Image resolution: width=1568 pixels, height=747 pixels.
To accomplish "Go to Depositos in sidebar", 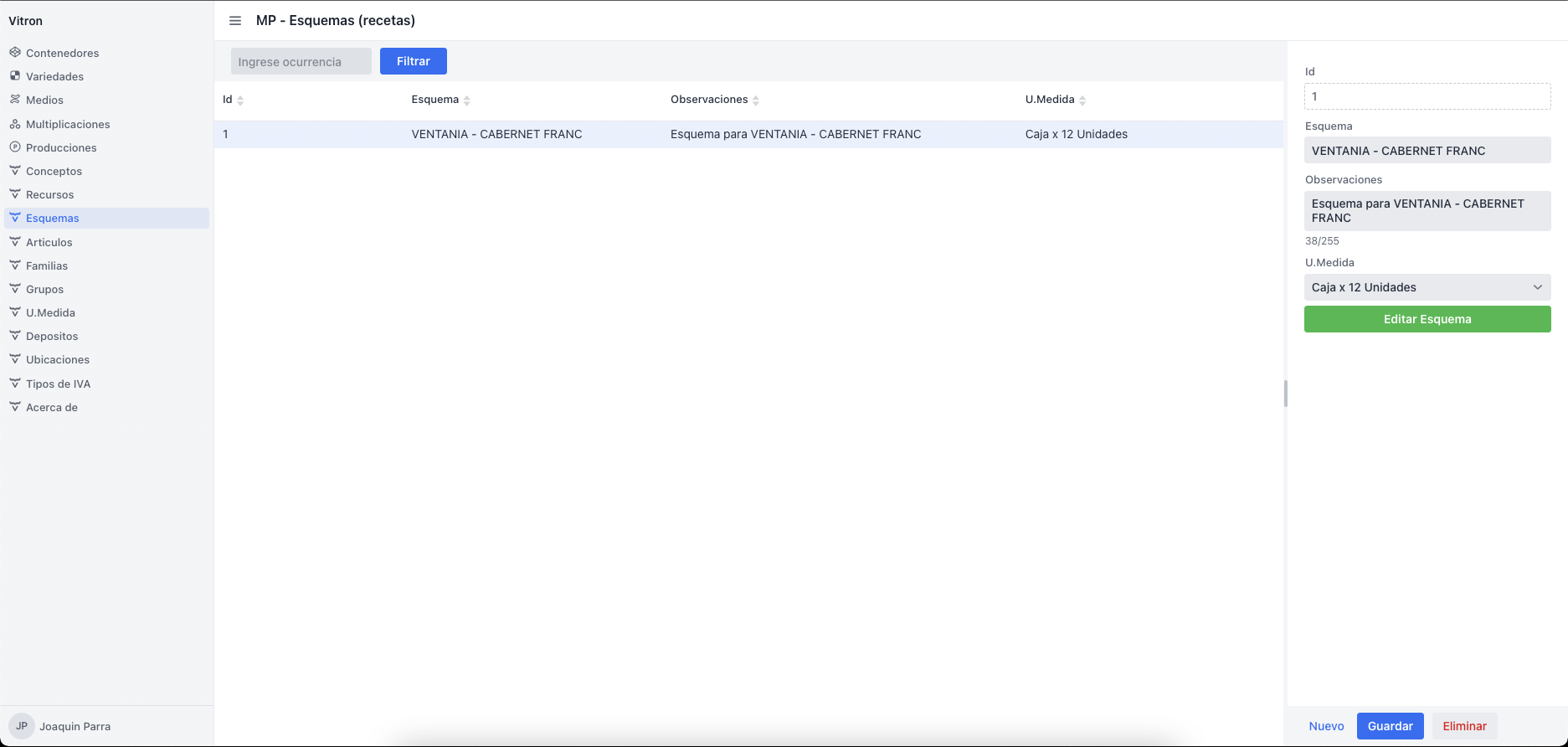I will (x=52, y=336).
